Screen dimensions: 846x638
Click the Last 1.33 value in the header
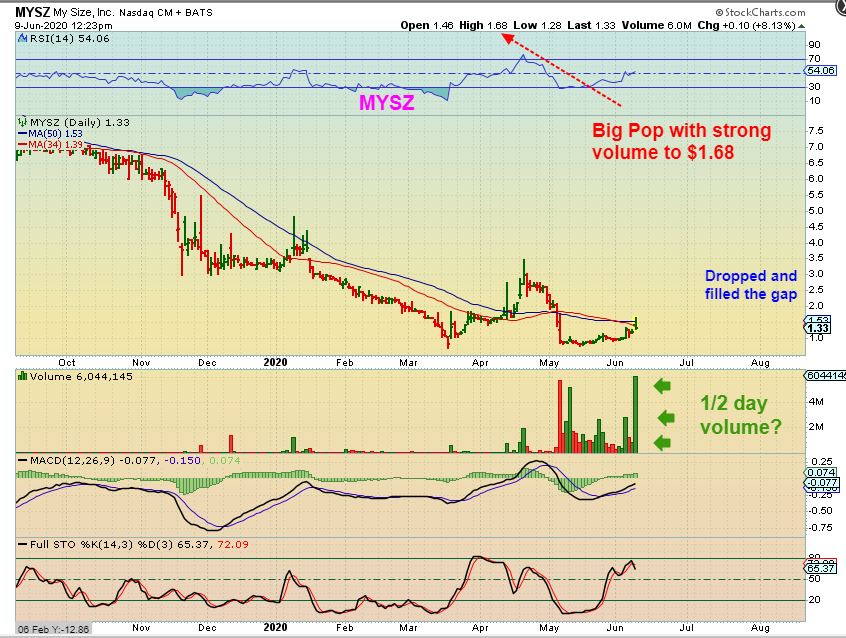pos(591,25)
